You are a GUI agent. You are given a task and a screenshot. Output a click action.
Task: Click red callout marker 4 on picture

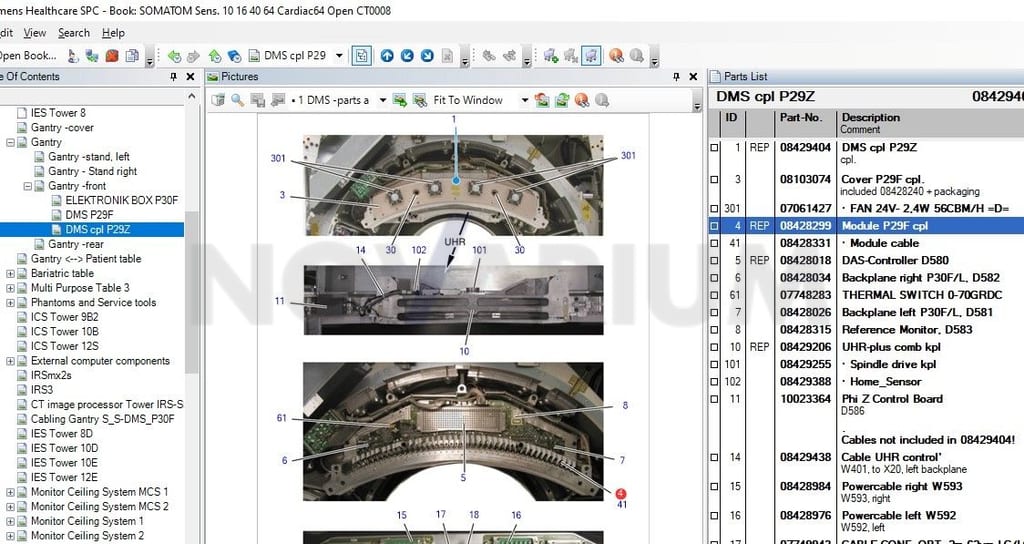click(620, 494)
